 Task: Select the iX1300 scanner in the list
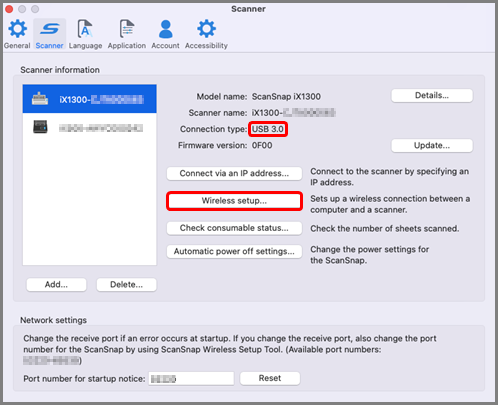click(x=90, y=99)
